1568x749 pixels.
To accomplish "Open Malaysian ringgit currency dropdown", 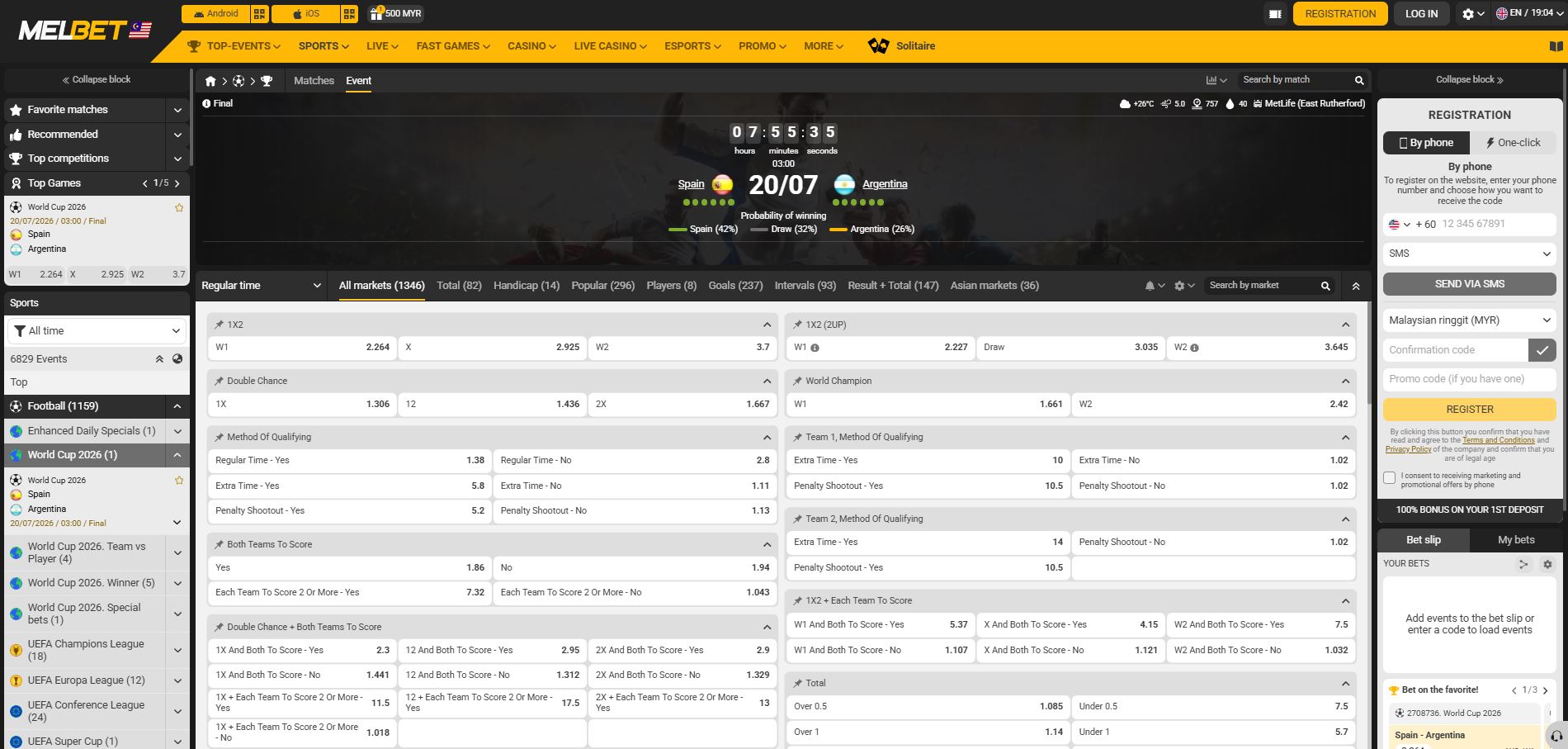I will [1469, 320].
